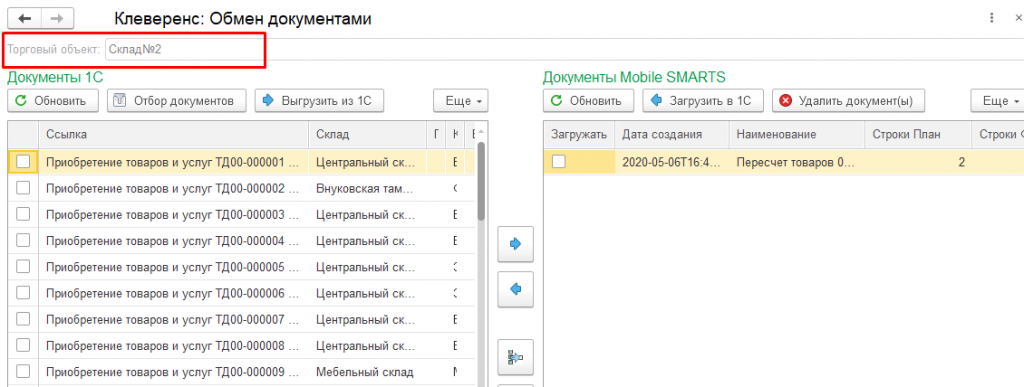The width and height of the screenshot is (1024, 387).
Task: Click Строки План value 2
Action: pos(918,162)
